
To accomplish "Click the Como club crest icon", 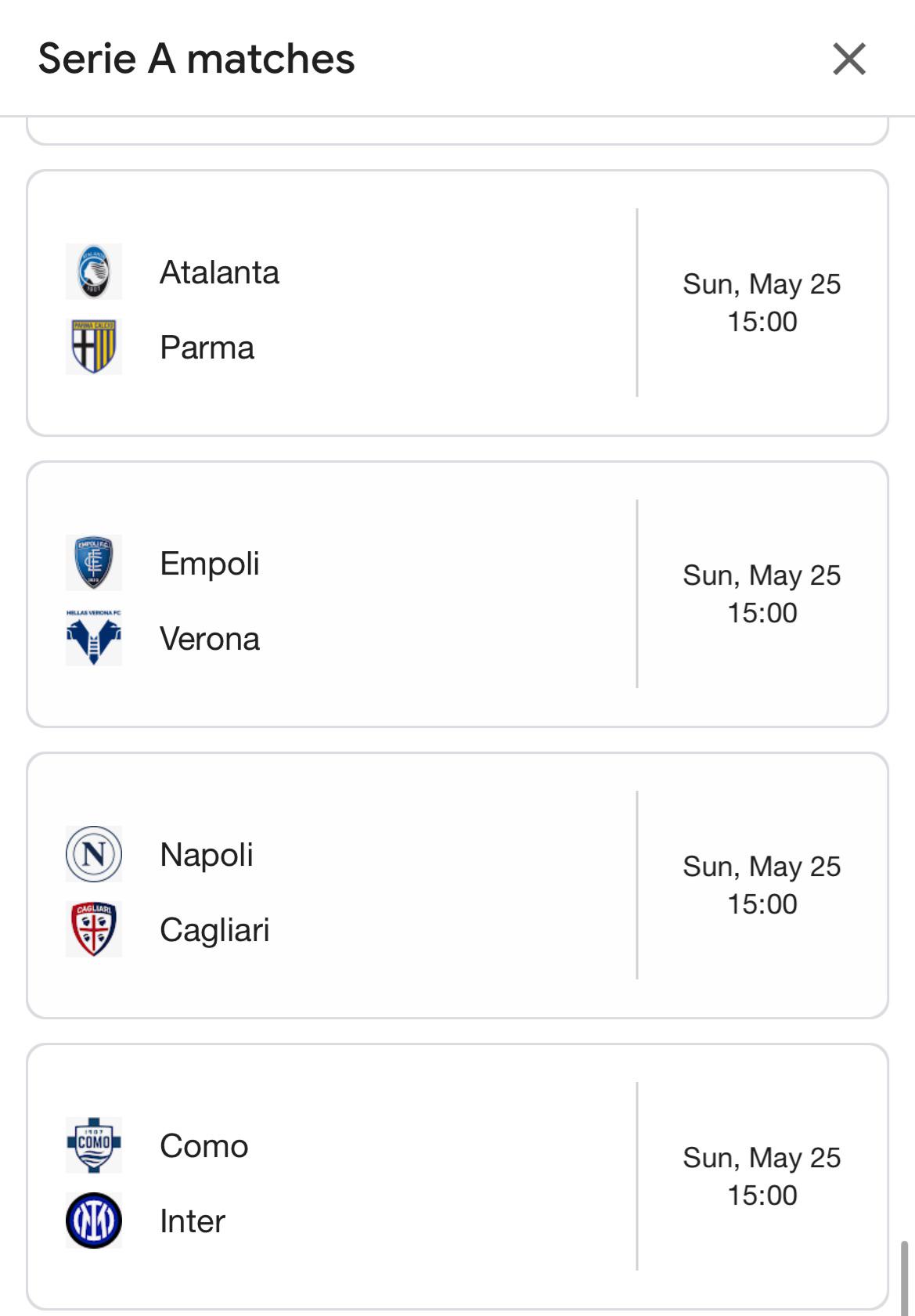I will [94, 1145].
